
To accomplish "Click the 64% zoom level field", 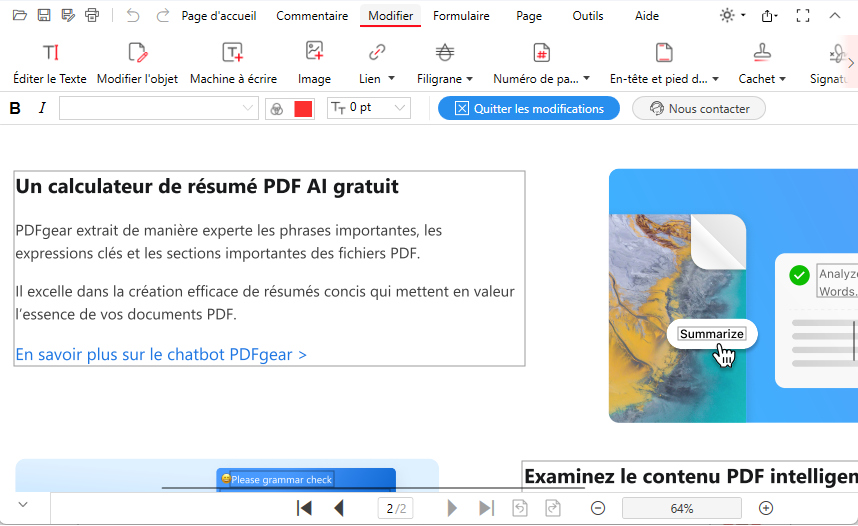I will (682, 508).
